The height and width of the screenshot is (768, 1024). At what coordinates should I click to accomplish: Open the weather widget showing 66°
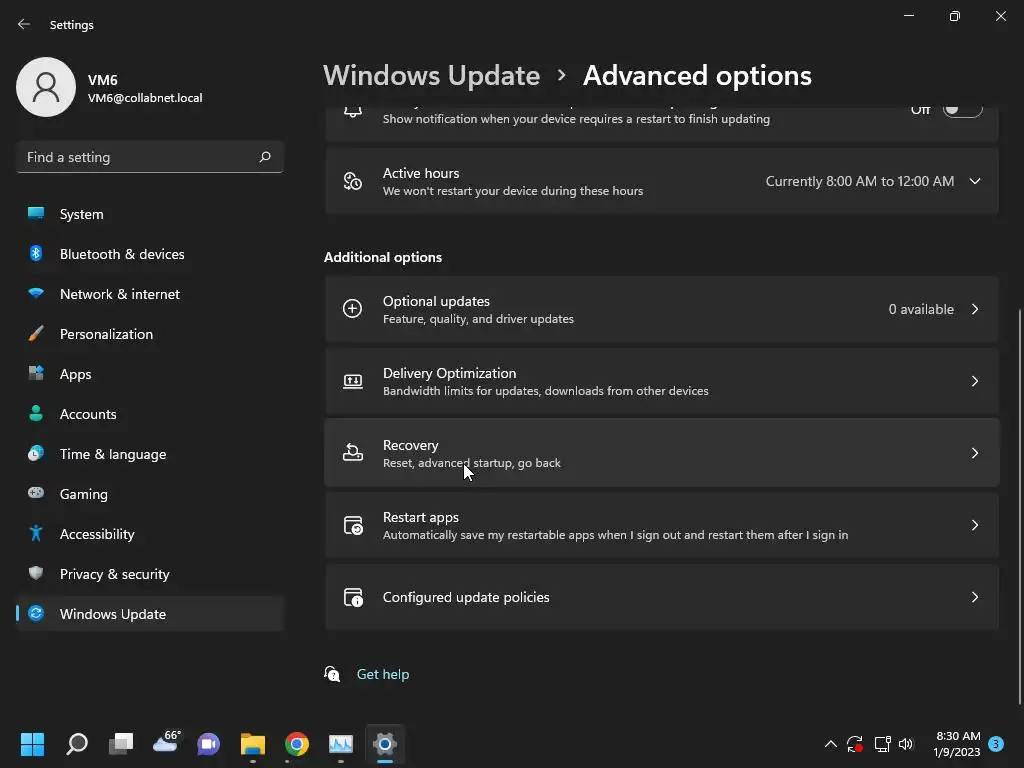(x=166, y=743)
